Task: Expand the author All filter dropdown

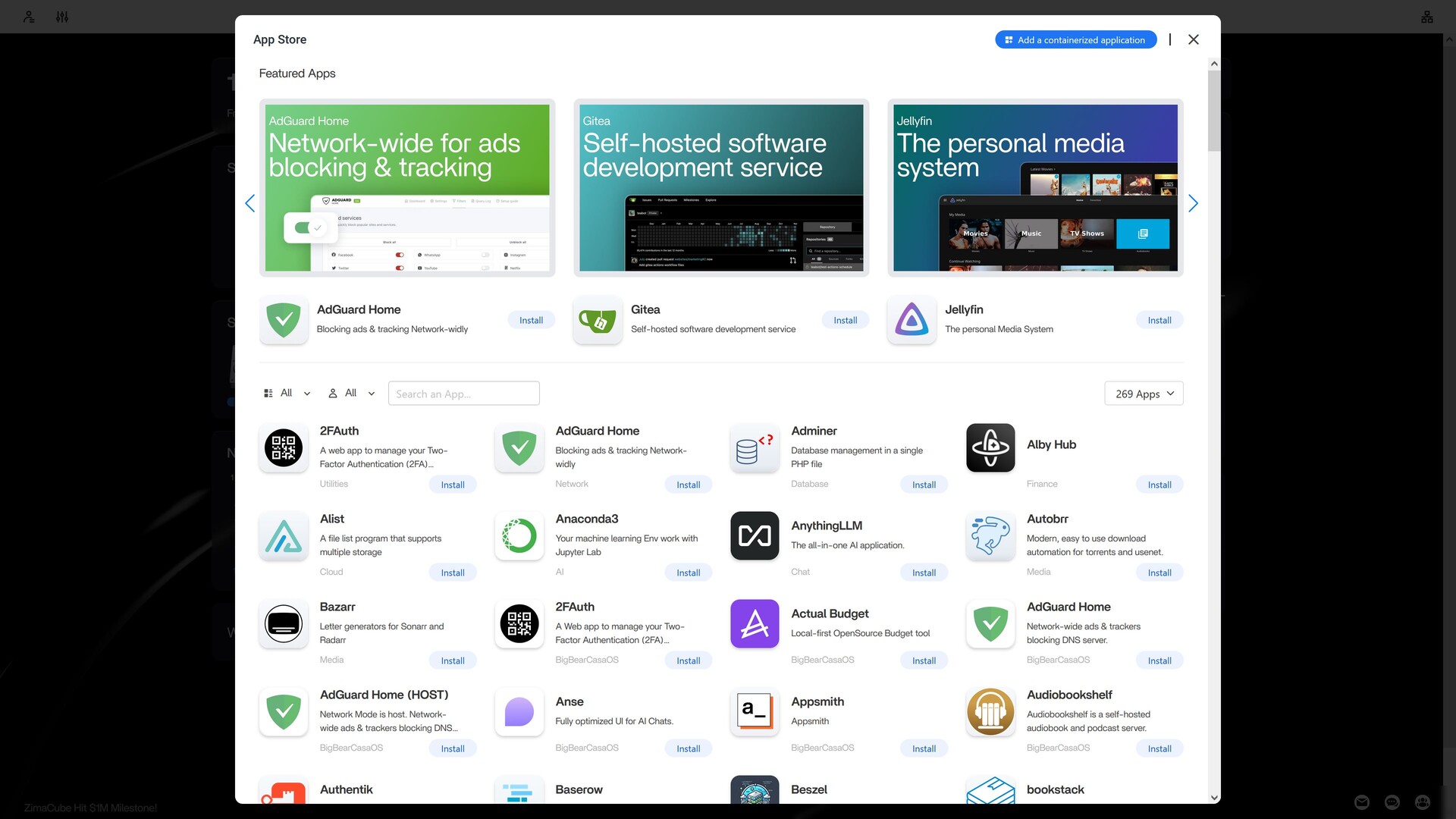Action: click(x=352, y=393)
